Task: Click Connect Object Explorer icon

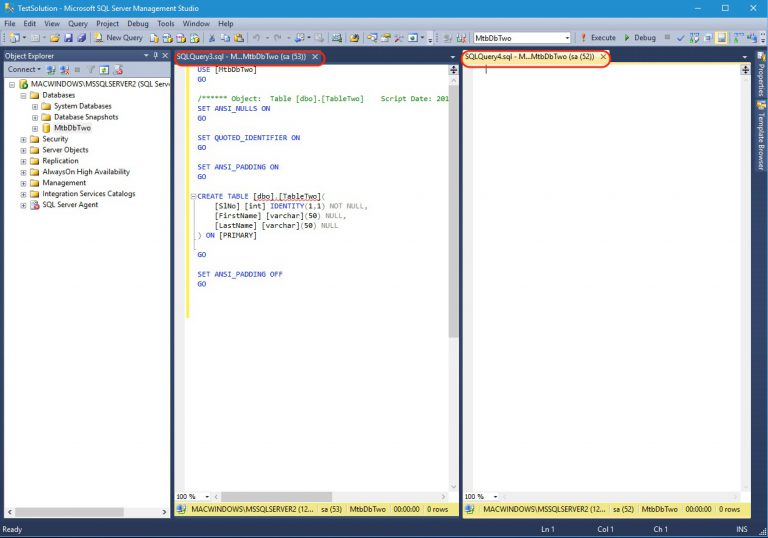Action: (x=51, y=70)
